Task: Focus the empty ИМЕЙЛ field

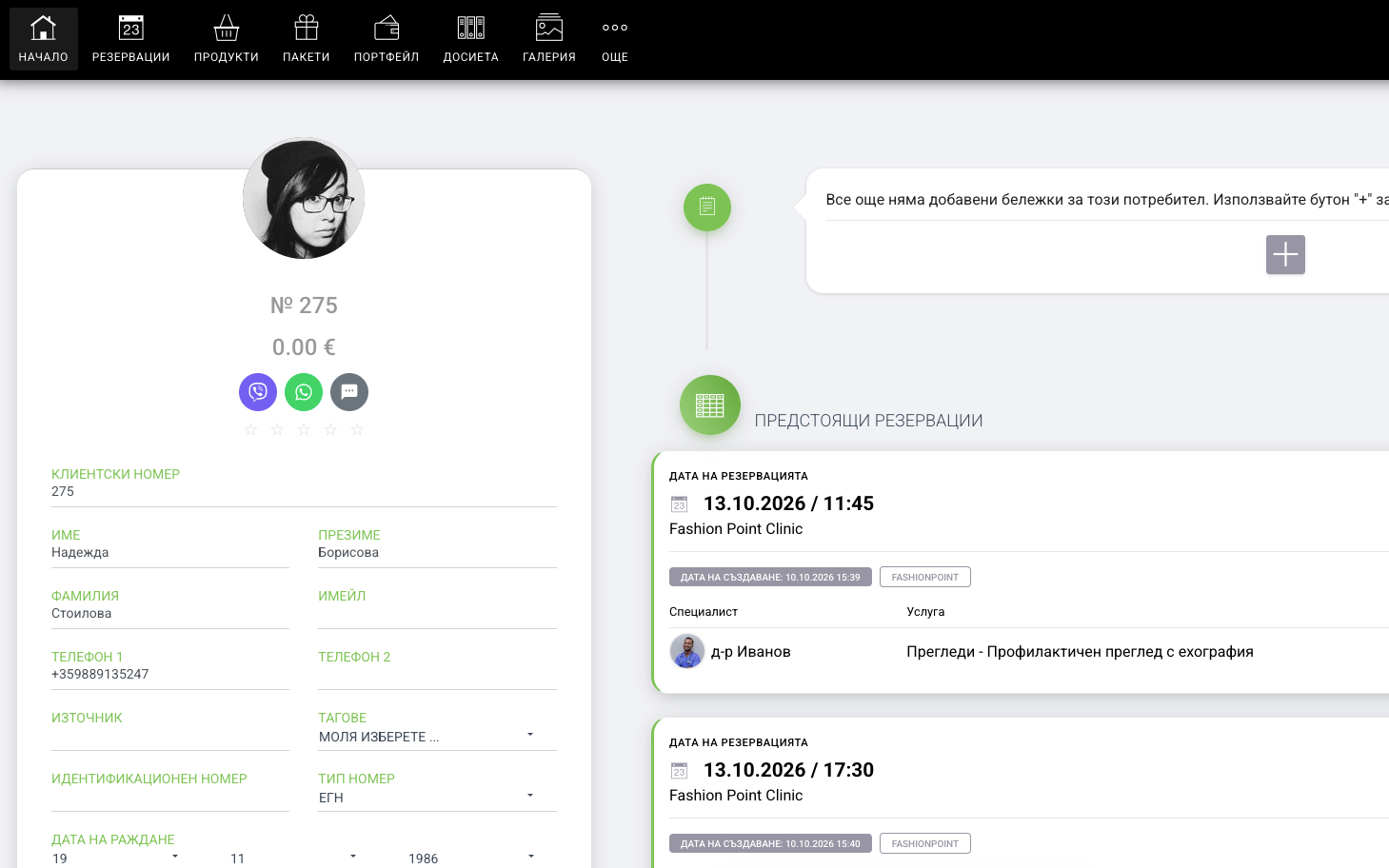Action: [437, 614]
